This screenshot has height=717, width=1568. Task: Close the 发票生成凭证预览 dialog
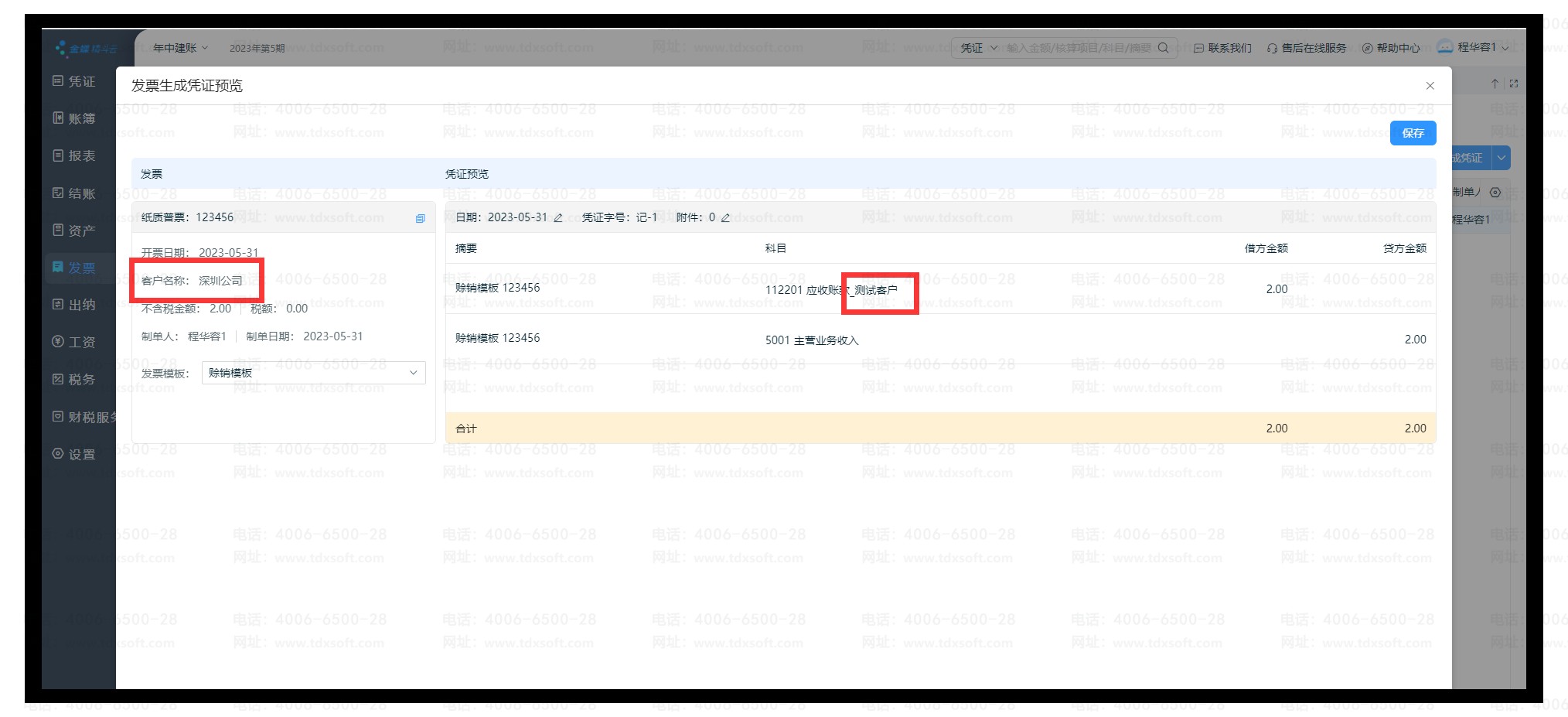(1430, 86)
